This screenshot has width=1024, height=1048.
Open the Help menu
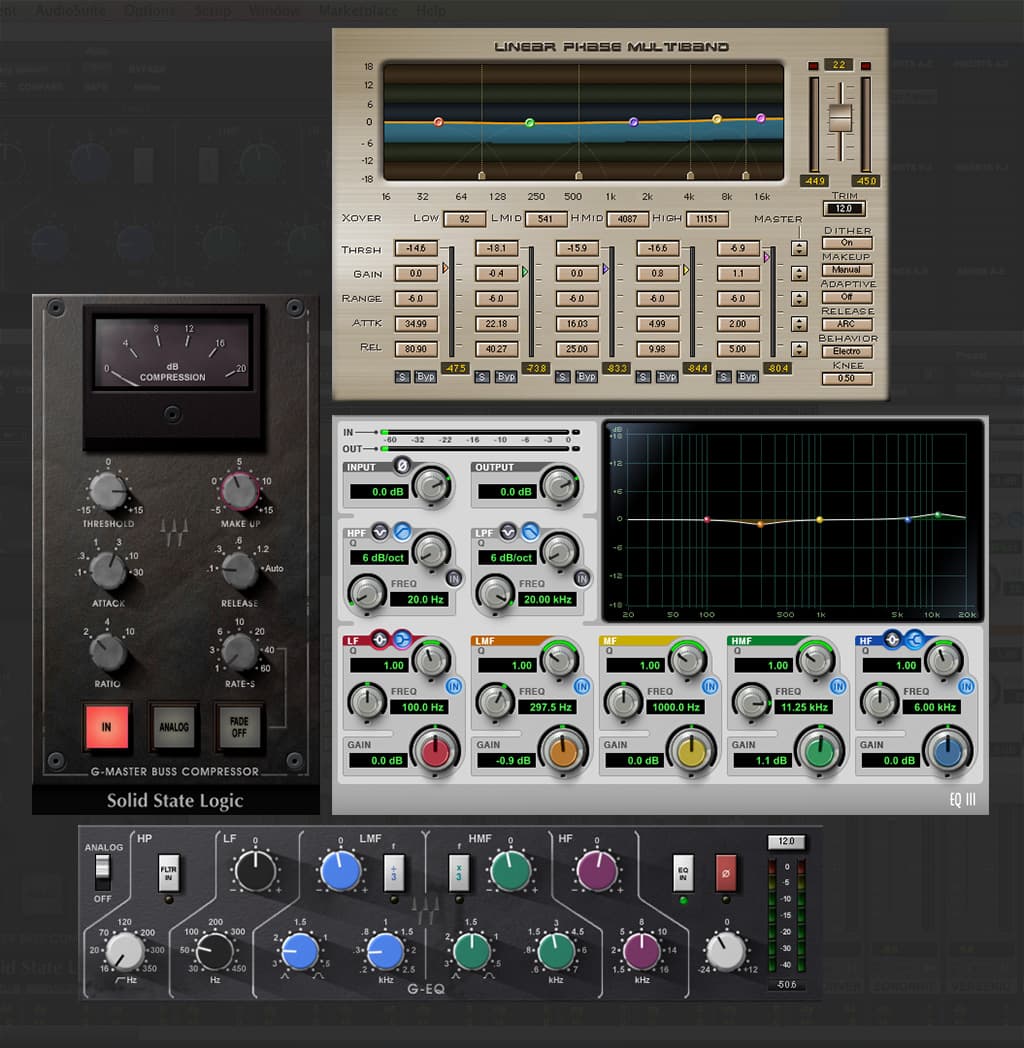coord(431,11)
